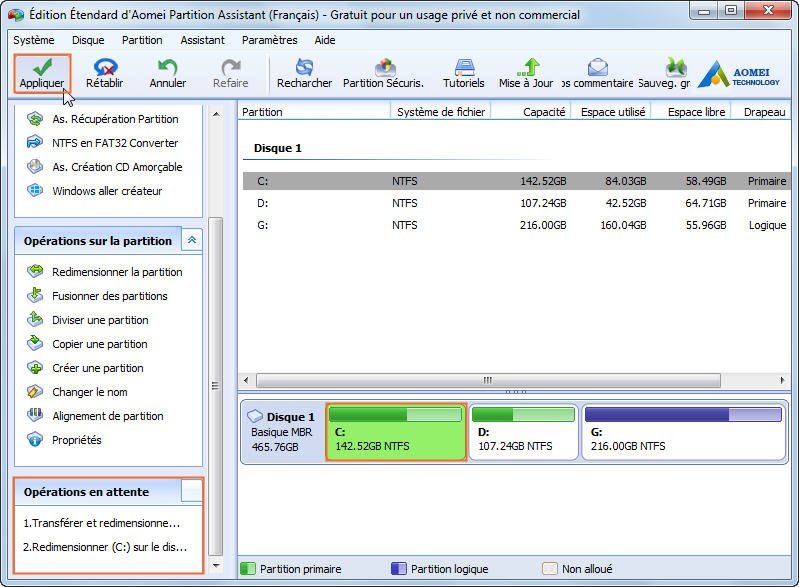Screen dimensions: 799x587
Task: Sort by Système de fichier column
Action: 441,112
